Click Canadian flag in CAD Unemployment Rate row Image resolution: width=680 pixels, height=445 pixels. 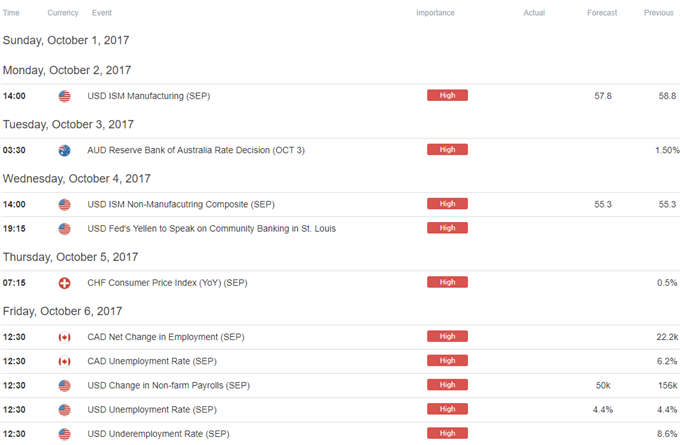point(64,362)
